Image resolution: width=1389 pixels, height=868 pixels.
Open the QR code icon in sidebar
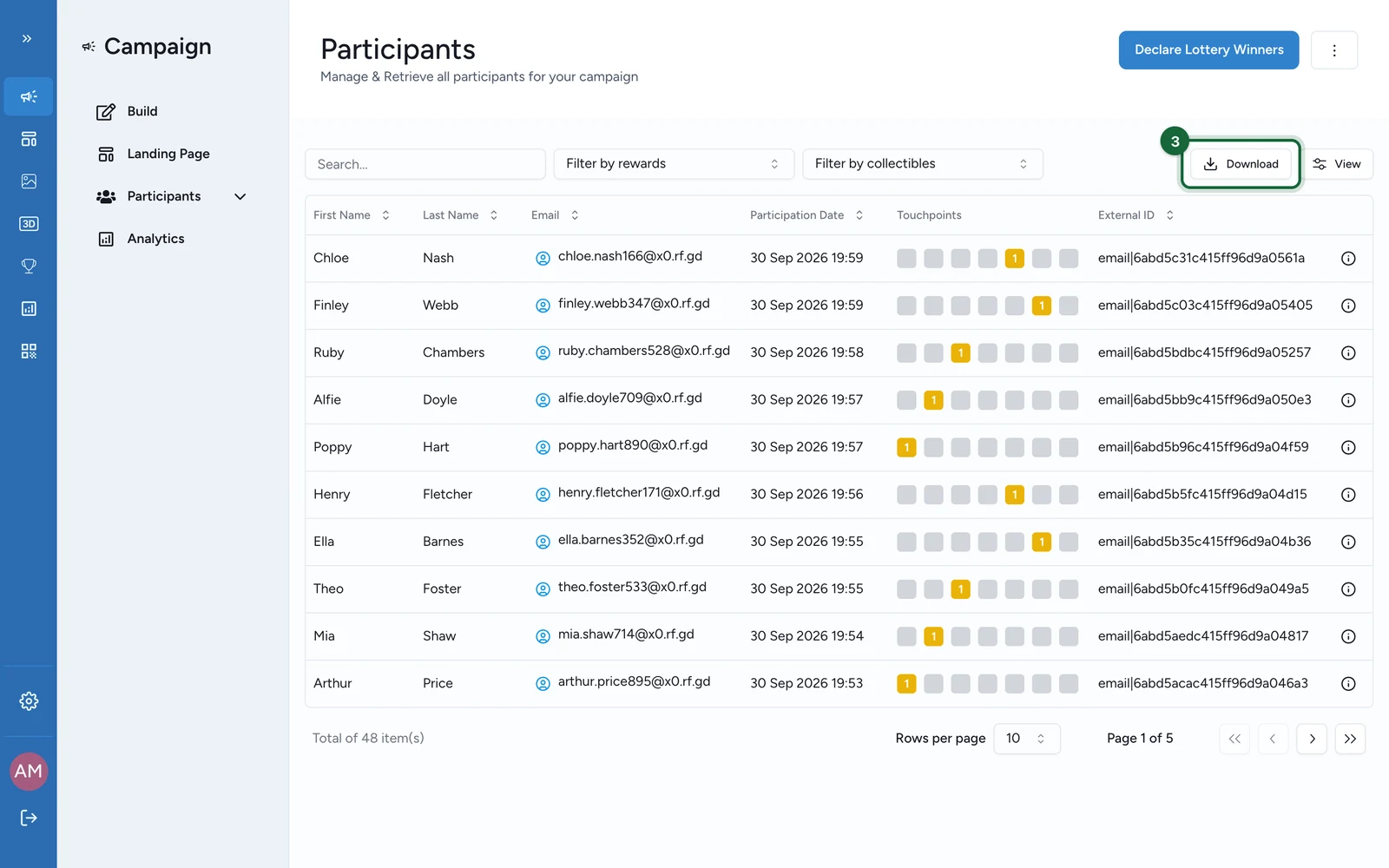tap(29, 352)
